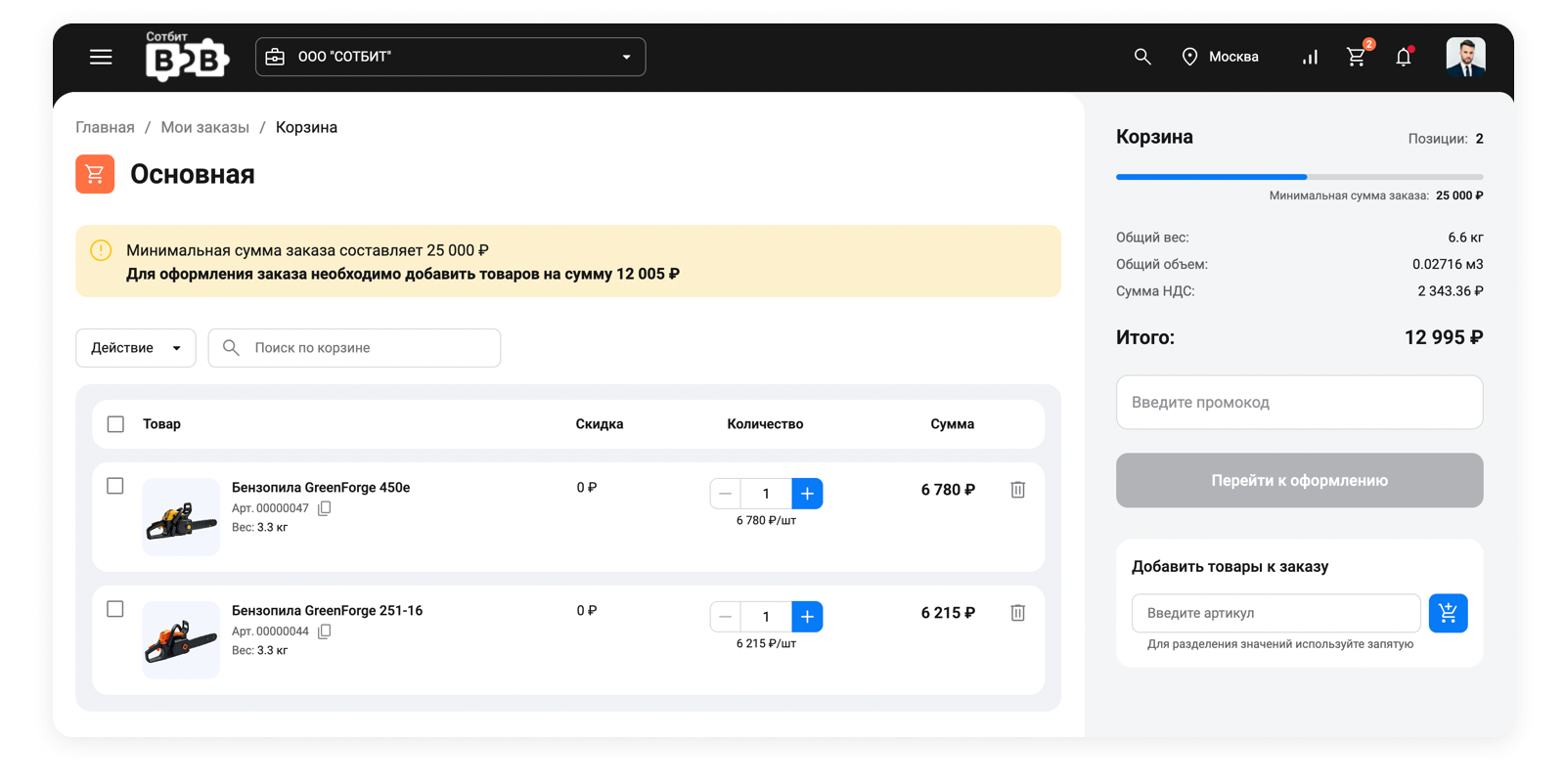Image resolution: width=1565 pixels, height=784 pixels.
Task: Click unit price 6 780 ₽/шт
Action: 766,521
